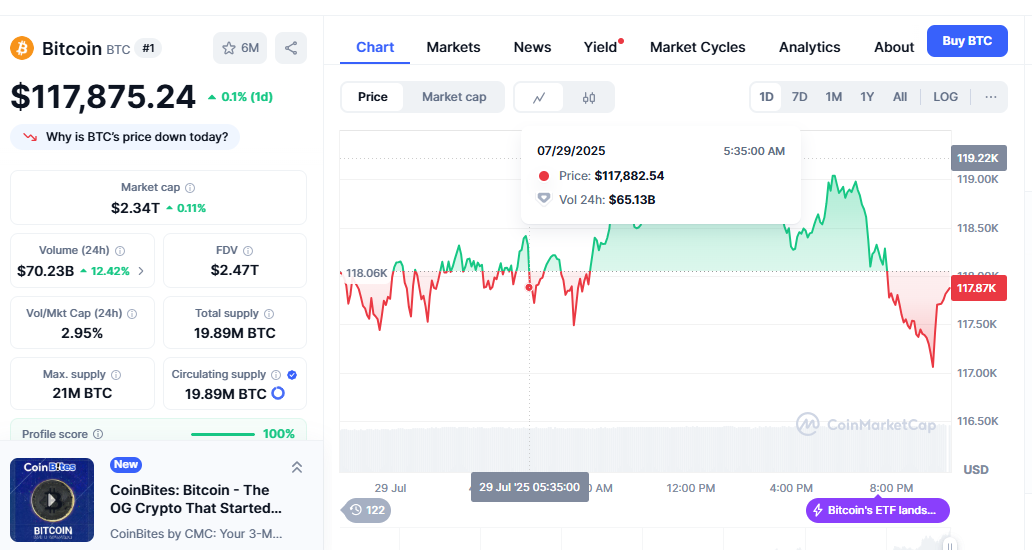
Task: Click the $2.34T market cap value
Action: tap(135, 208)
